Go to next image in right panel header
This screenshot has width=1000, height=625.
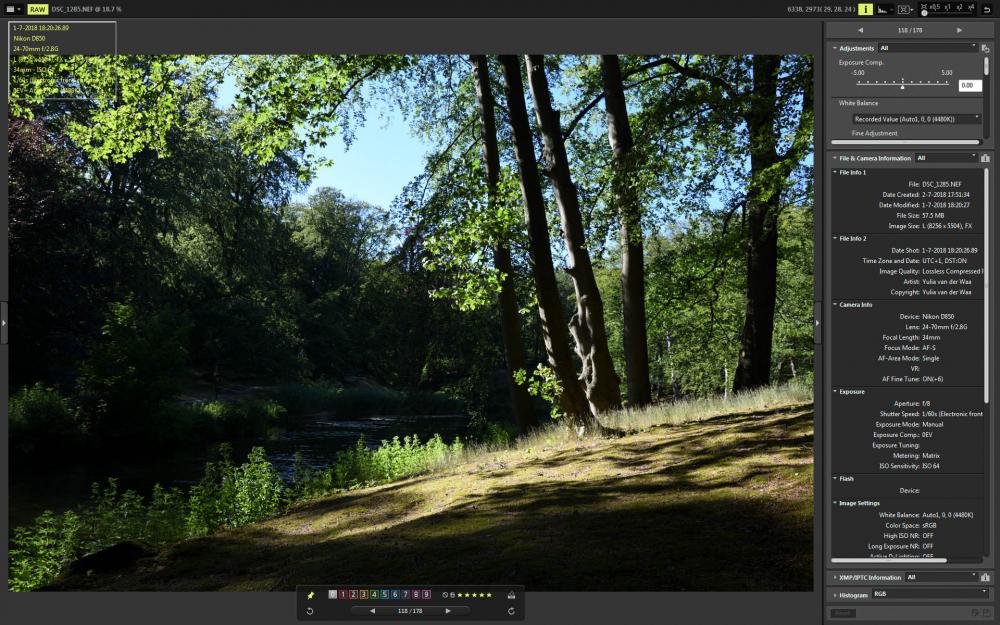point(959,30)
